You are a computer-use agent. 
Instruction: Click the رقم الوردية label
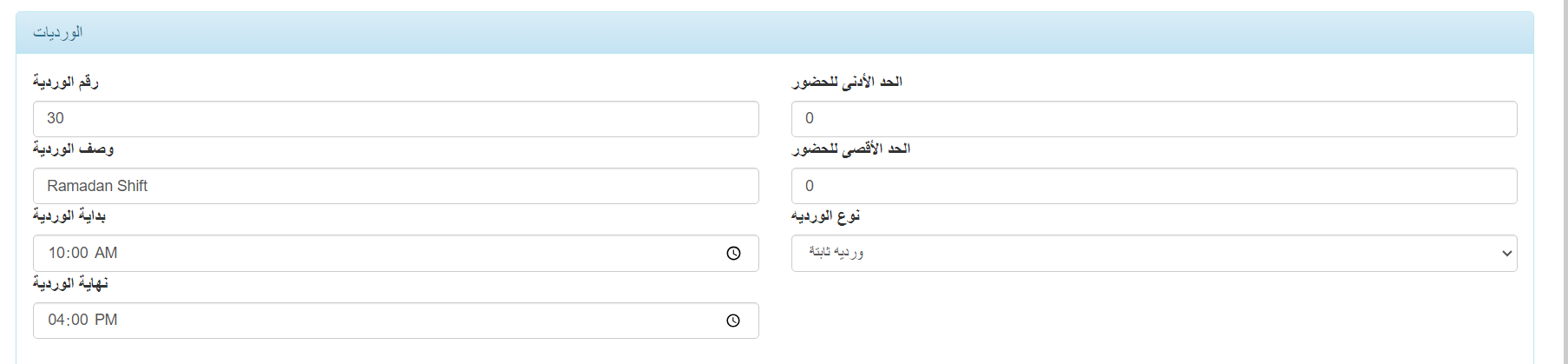[66, 82]
